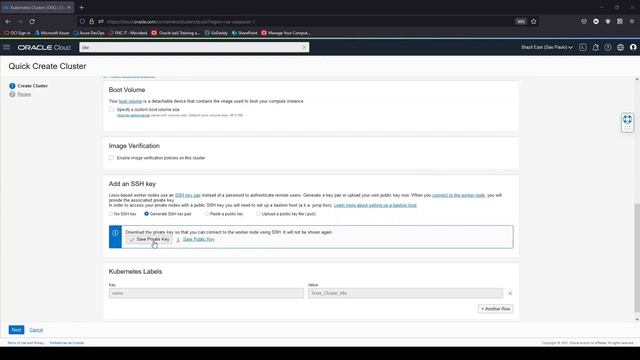Screen dimensions: 640x360
Task: Click the tracking protection shield icon
Action: click(82, 21)
